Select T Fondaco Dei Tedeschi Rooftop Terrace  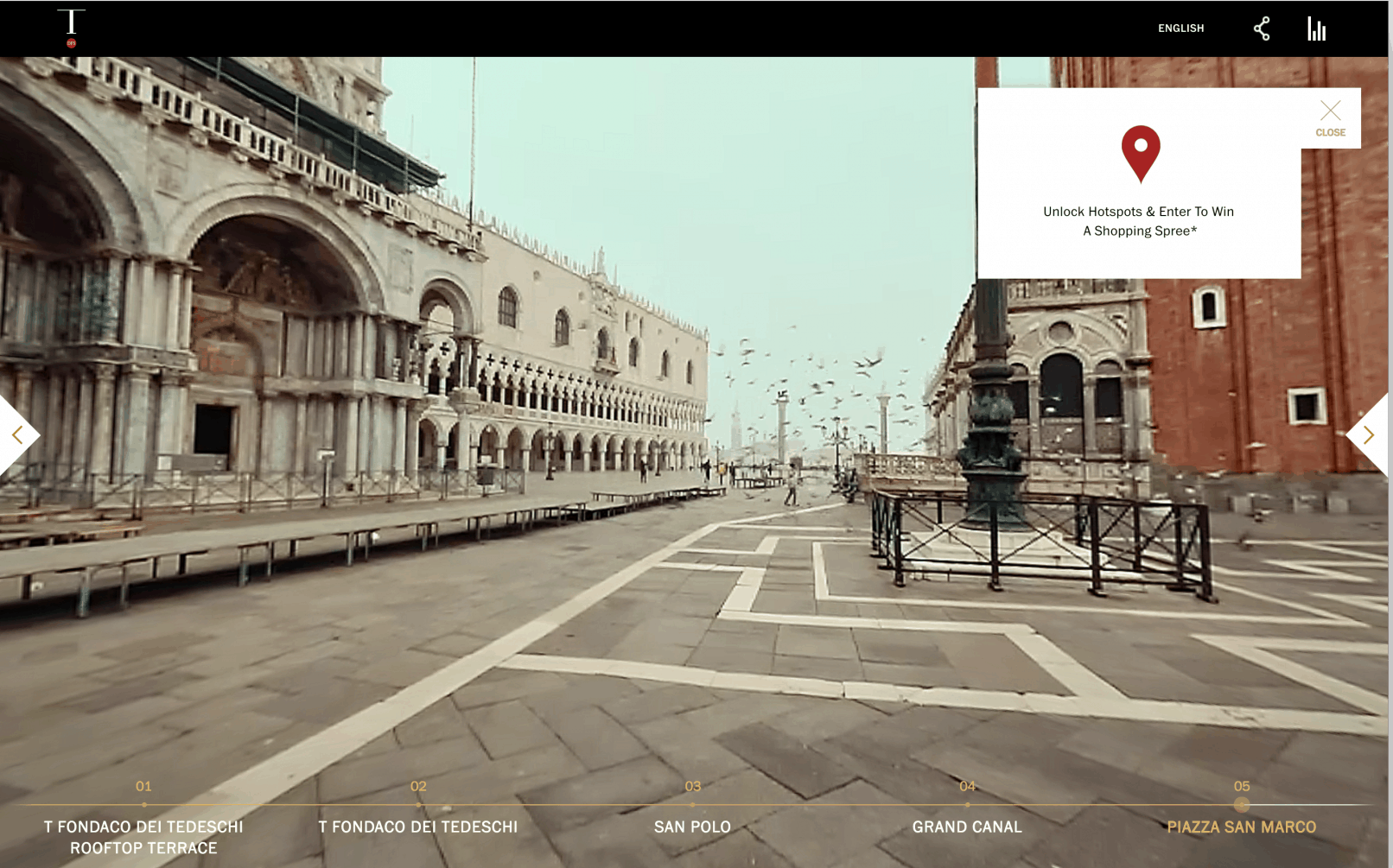click(x=143, y=837)
